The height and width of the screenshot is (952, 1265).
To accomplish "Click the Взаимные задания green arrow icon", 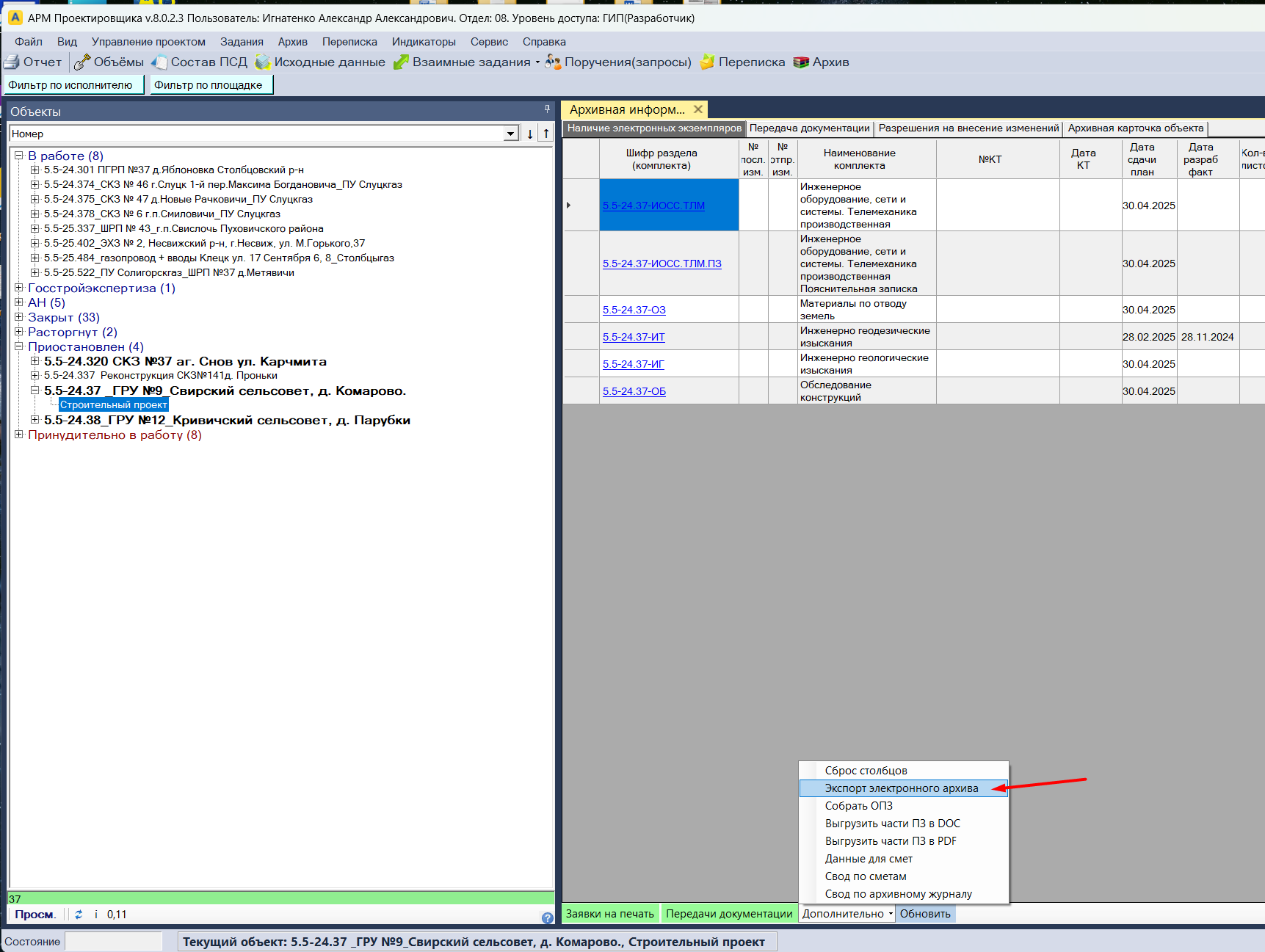I will (x=401, y=62).
